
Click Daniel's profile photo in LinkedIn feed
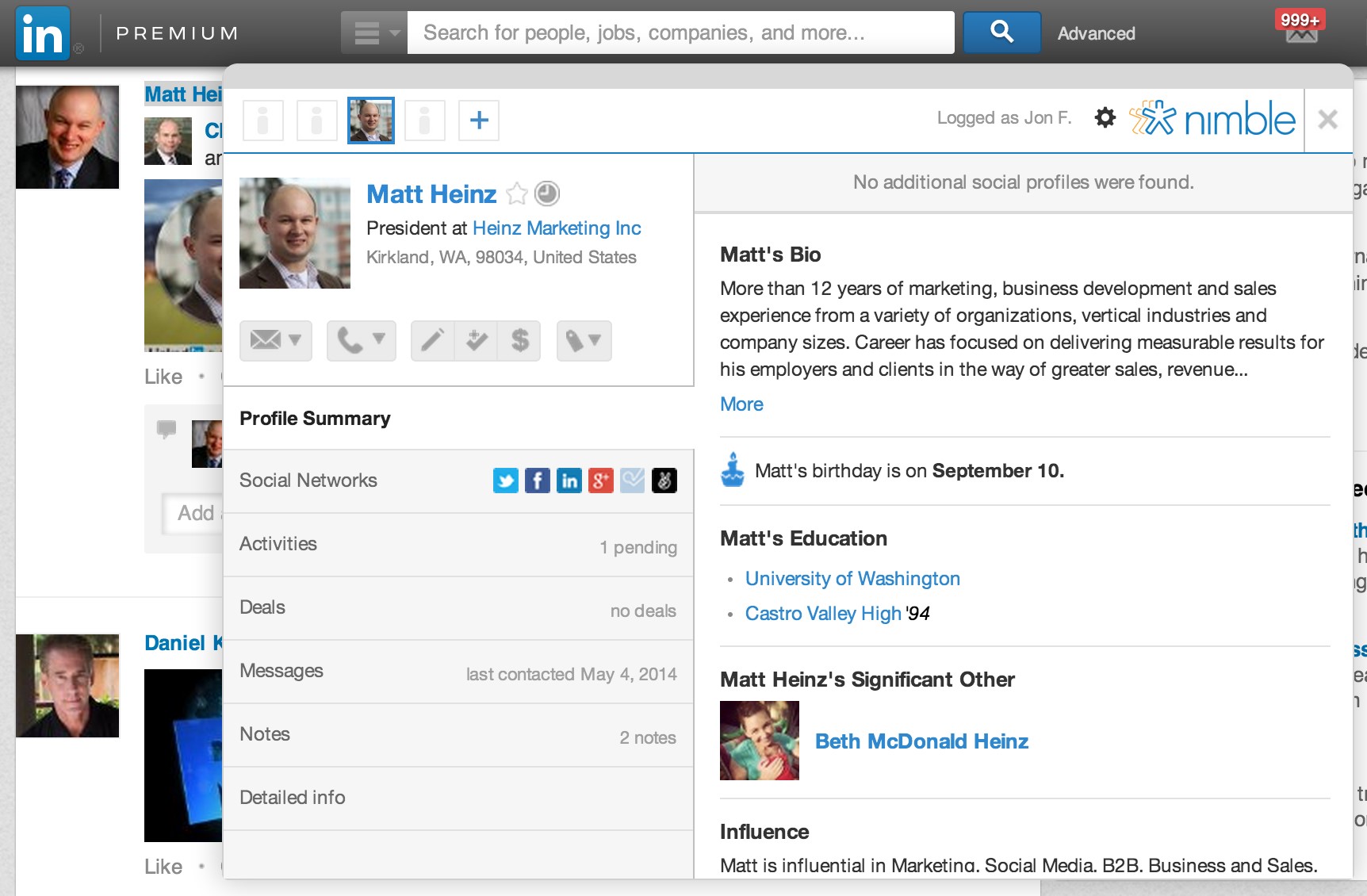point(67,686)
